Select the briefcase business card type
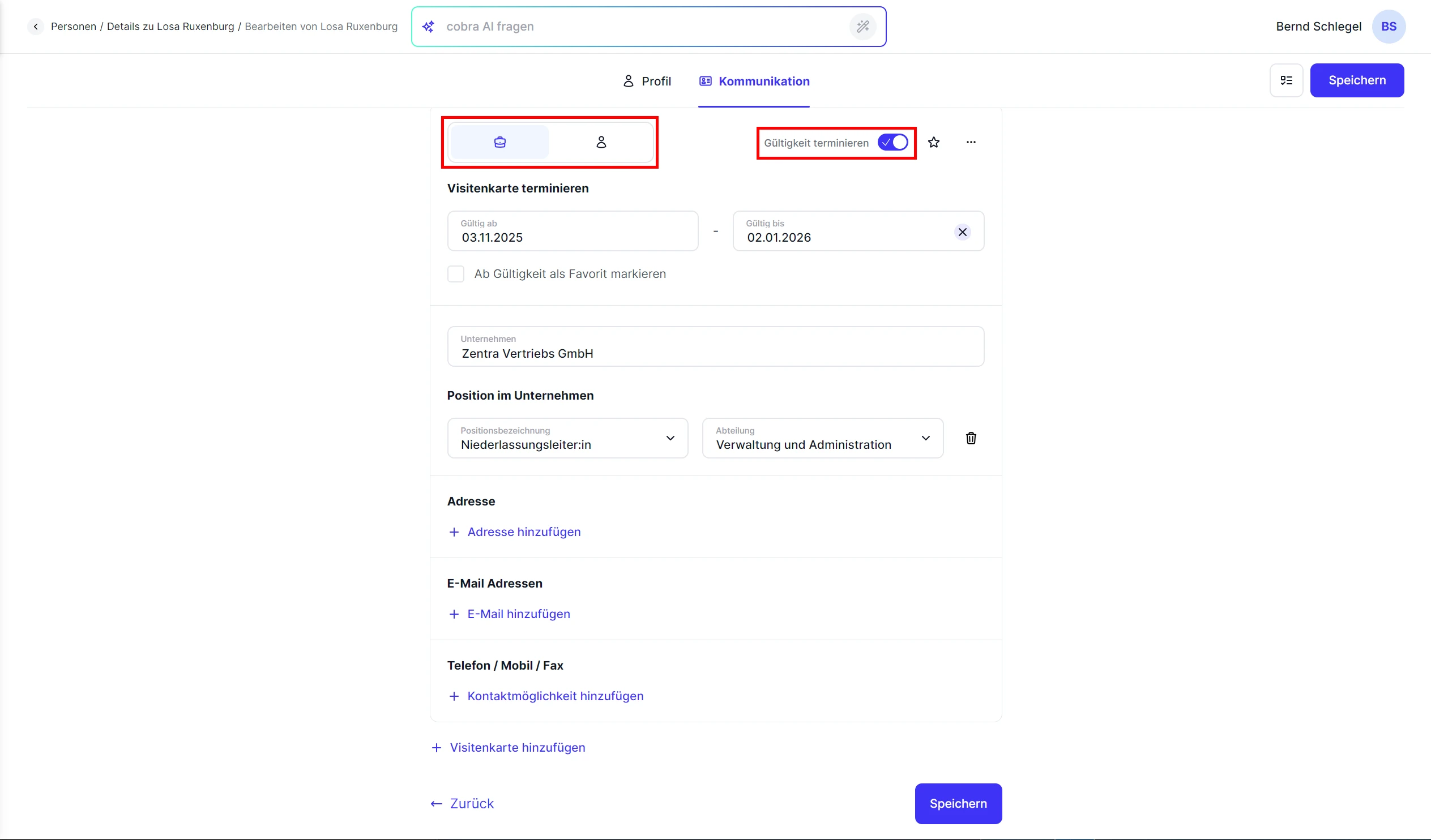The image size is (1431, 840). pyautogui.click(x=499, y=142)
